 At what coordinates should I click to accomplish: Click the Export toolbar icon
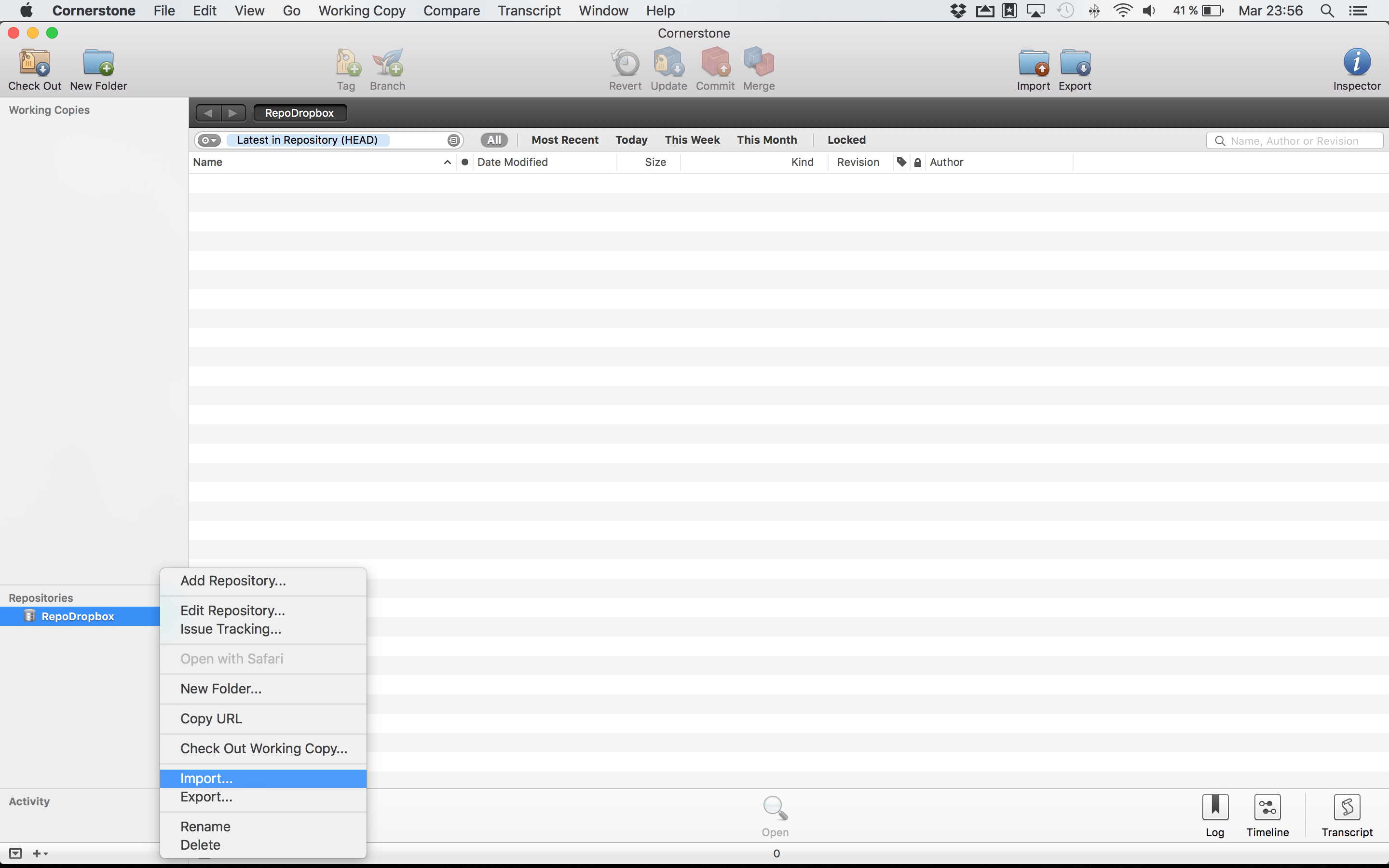[1075, 63]
